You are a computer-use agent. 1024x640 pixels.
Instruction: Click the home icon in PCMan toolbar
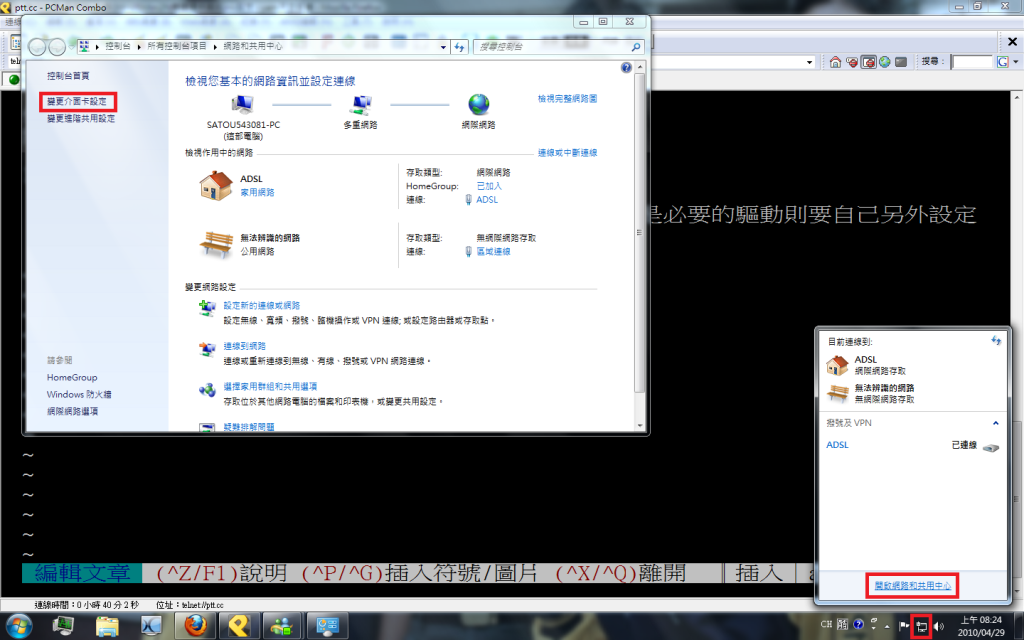[x=835, y=62]
